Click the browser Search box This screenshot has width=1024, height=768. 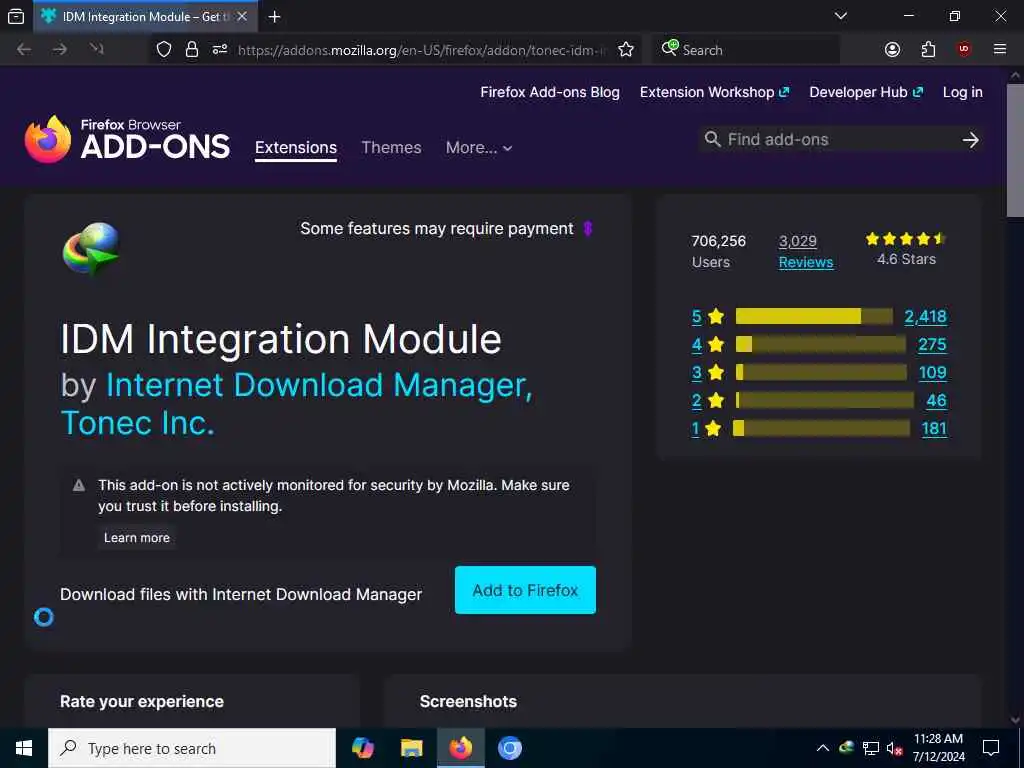pyautogui.click(x=746, y=50)
